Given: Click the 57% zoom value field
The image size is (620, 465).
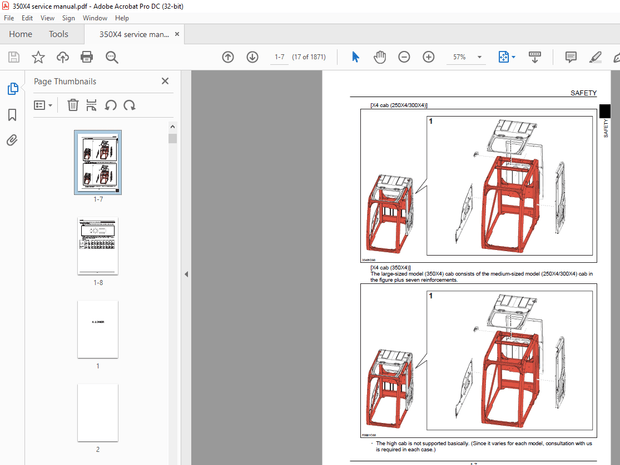Looking at the screenshot, I should pyautogui.click(x=459, y=57).
